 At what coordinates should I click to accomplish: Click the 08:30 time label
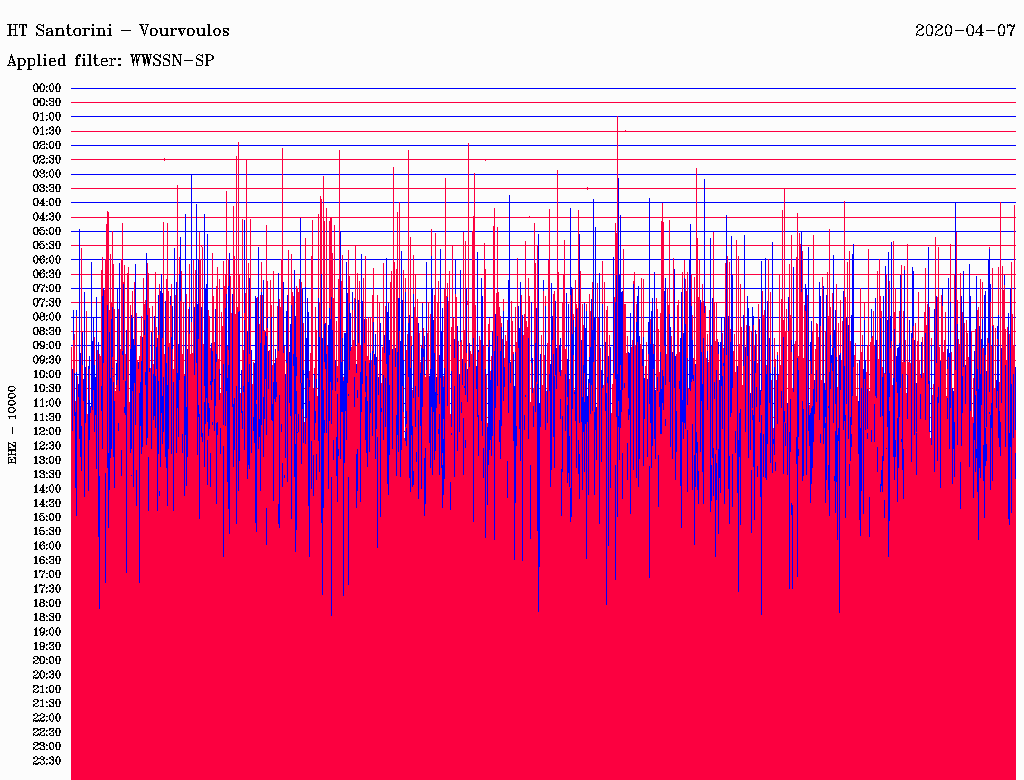point(47,331)
